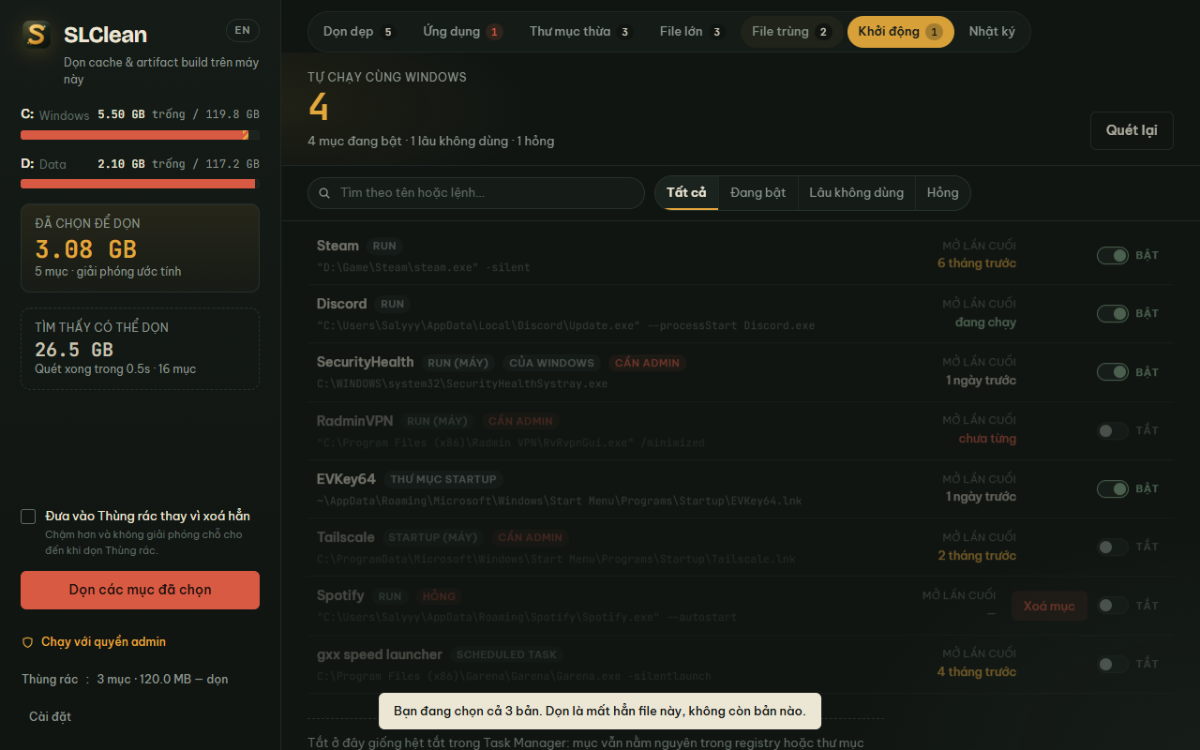This screenshot has width=1200, height=750.
Task: Click 'đang chạy' status for Discord
Action: pos(985,322)
